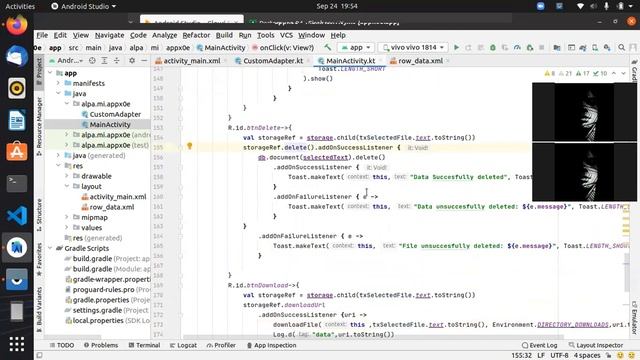Viewport: 640px width, 360px height.
Task: Open the Event Log panel
Action: pyautogui.click(x=539, y=345)
